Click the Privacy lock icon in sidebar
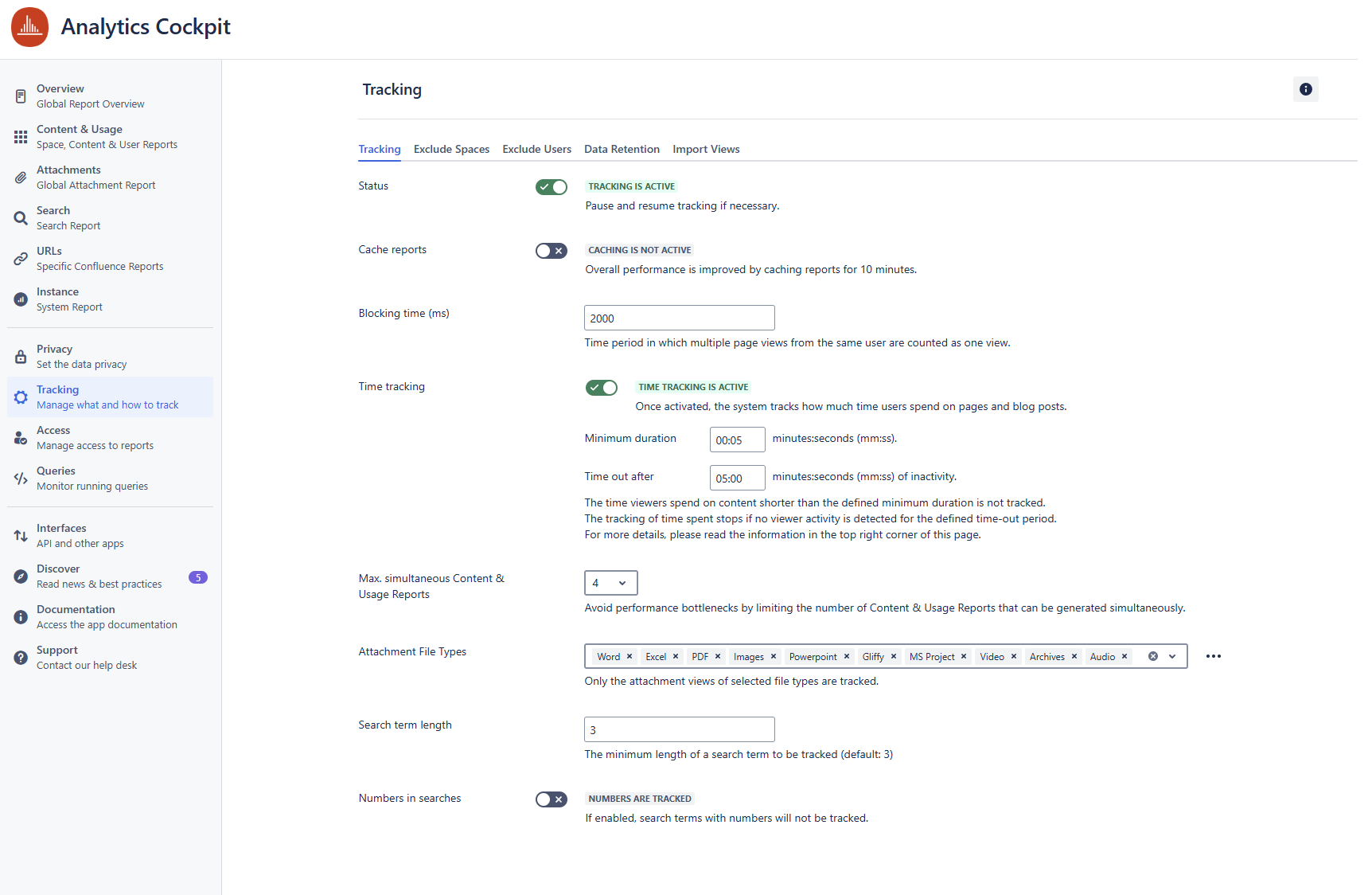The height and width of the screenshot is (895, 1372). [x=21, y=357]
